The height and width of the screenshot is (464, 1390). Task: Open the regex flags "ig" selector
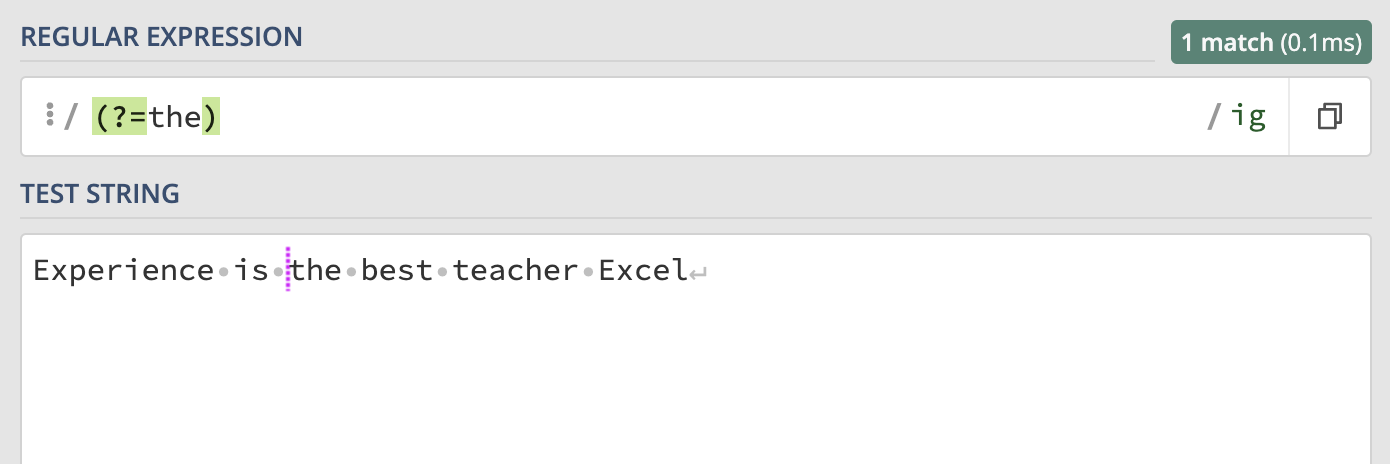(1248, 117)
